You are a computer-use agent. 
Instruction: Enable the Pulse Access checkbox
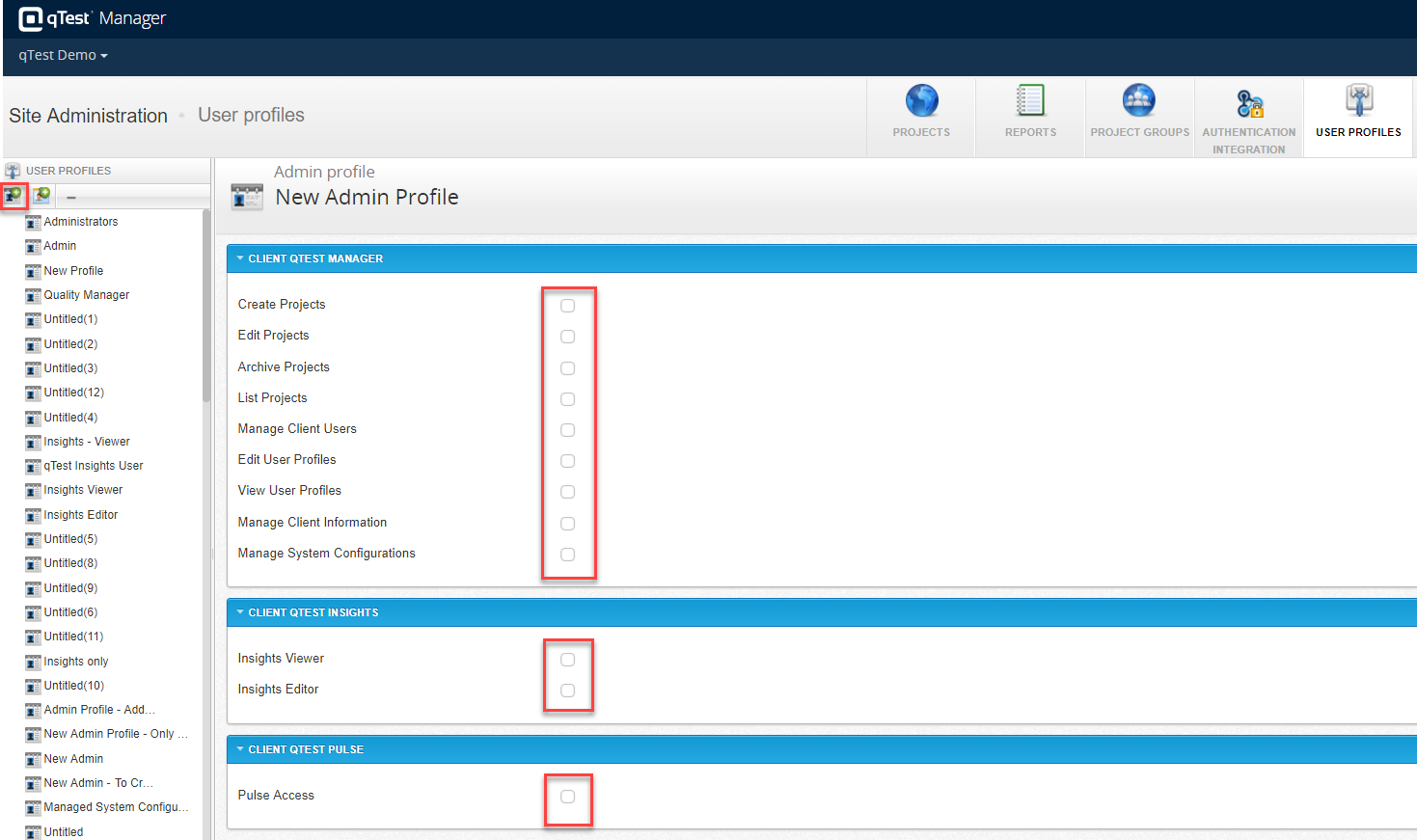[568, 797]
